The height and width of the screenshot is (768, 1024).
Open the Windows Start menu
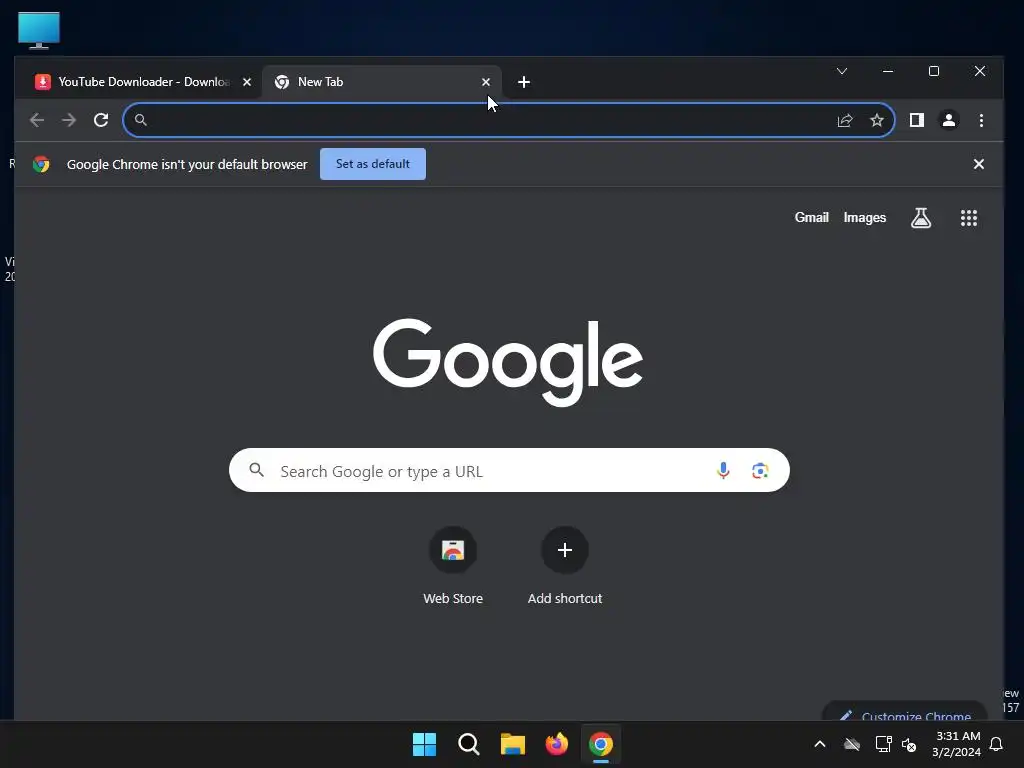point(424,744)
